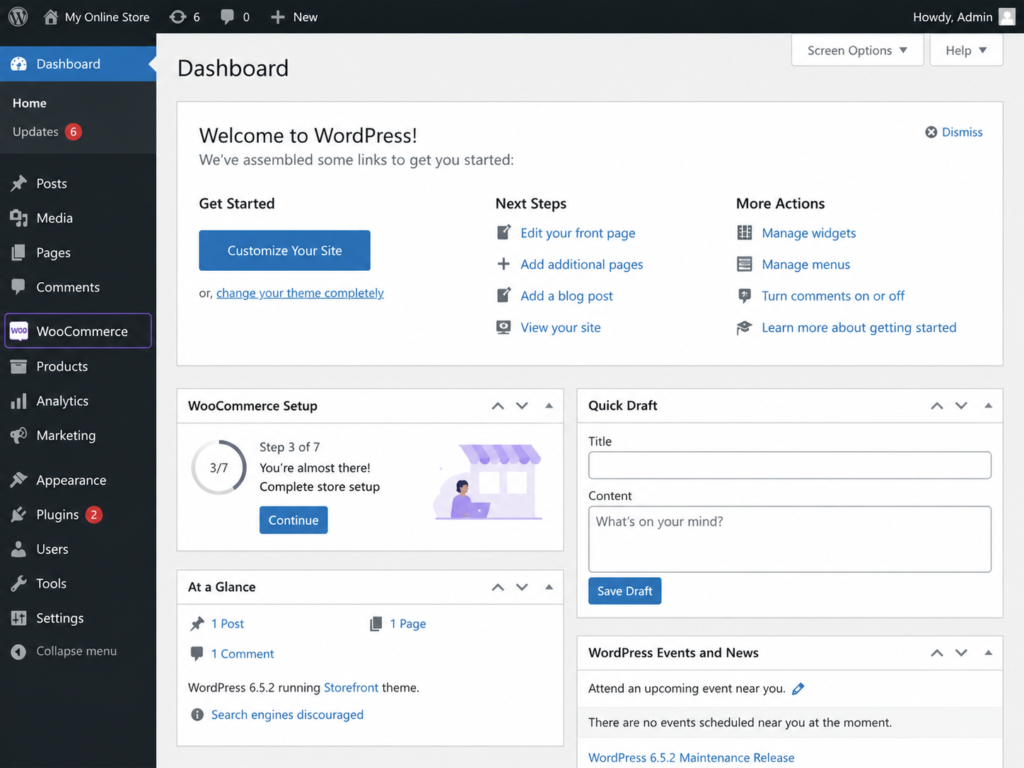This screenshot has width=1024, height=768.
Task: Click the plus New icon in admin bar
Action: coord(278,17)
